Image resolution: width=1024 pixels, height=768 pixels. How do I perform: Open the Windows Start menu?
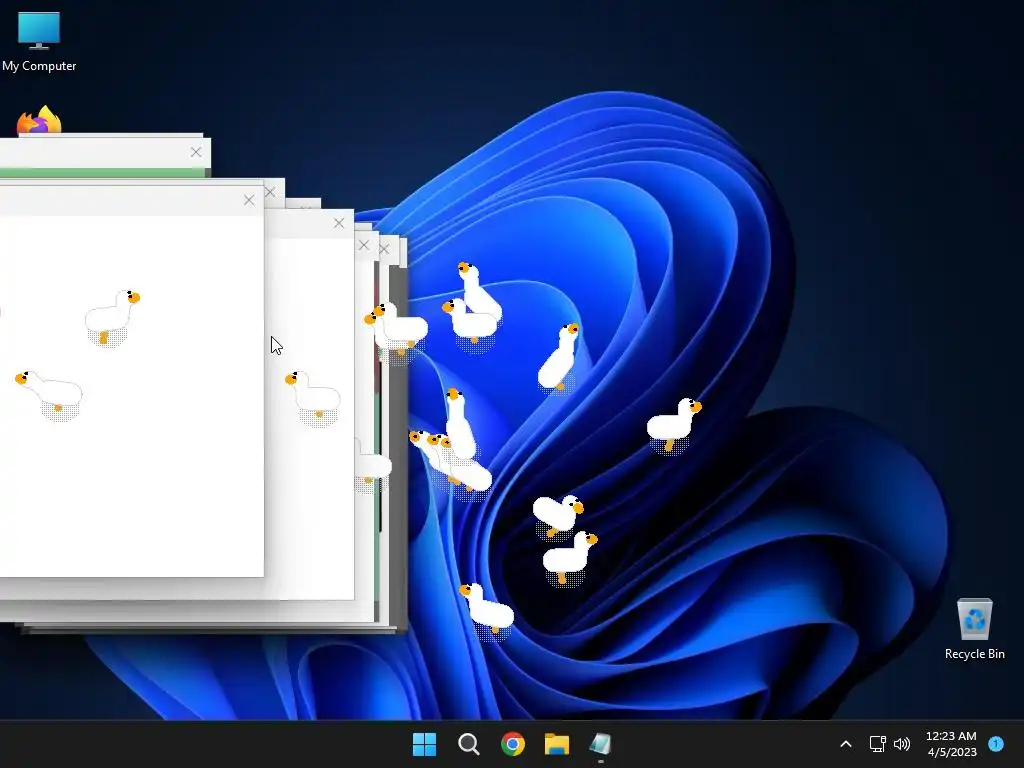pos(424,744)
